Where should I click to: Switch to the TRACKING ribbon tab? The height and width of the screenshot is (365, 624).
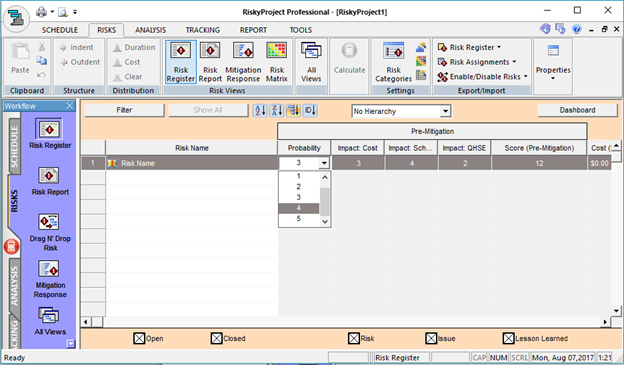tap(203, 30)
